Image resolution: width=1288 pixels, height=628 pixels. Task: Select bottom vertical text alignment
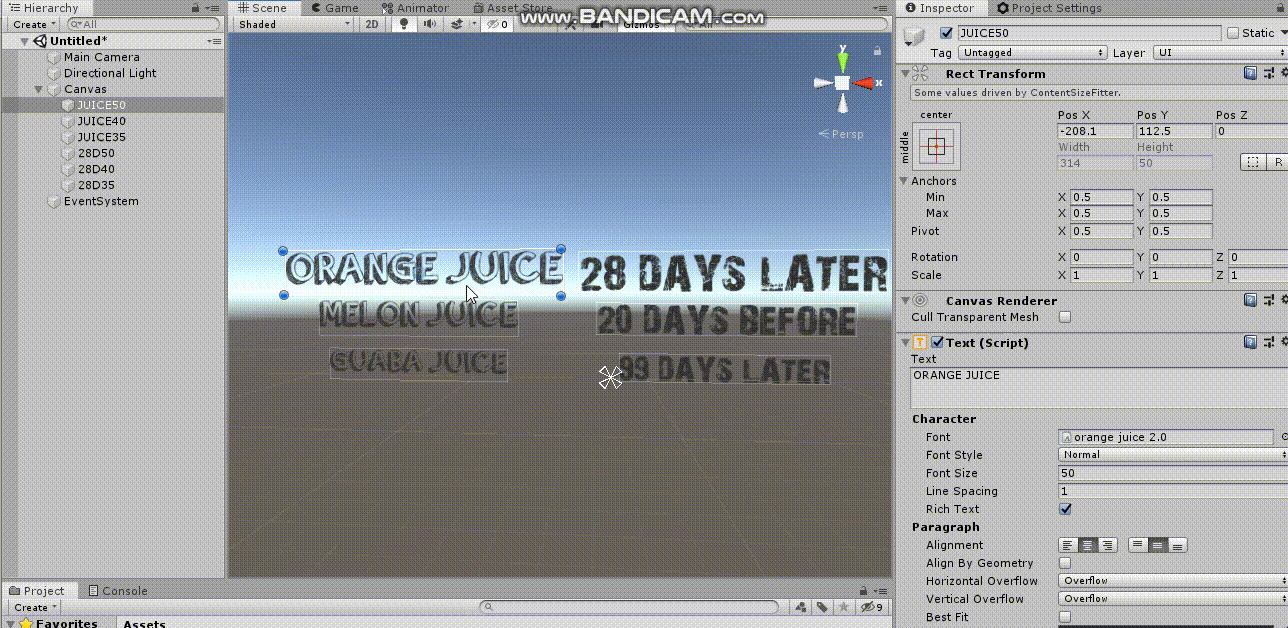tap(1177, 545)
